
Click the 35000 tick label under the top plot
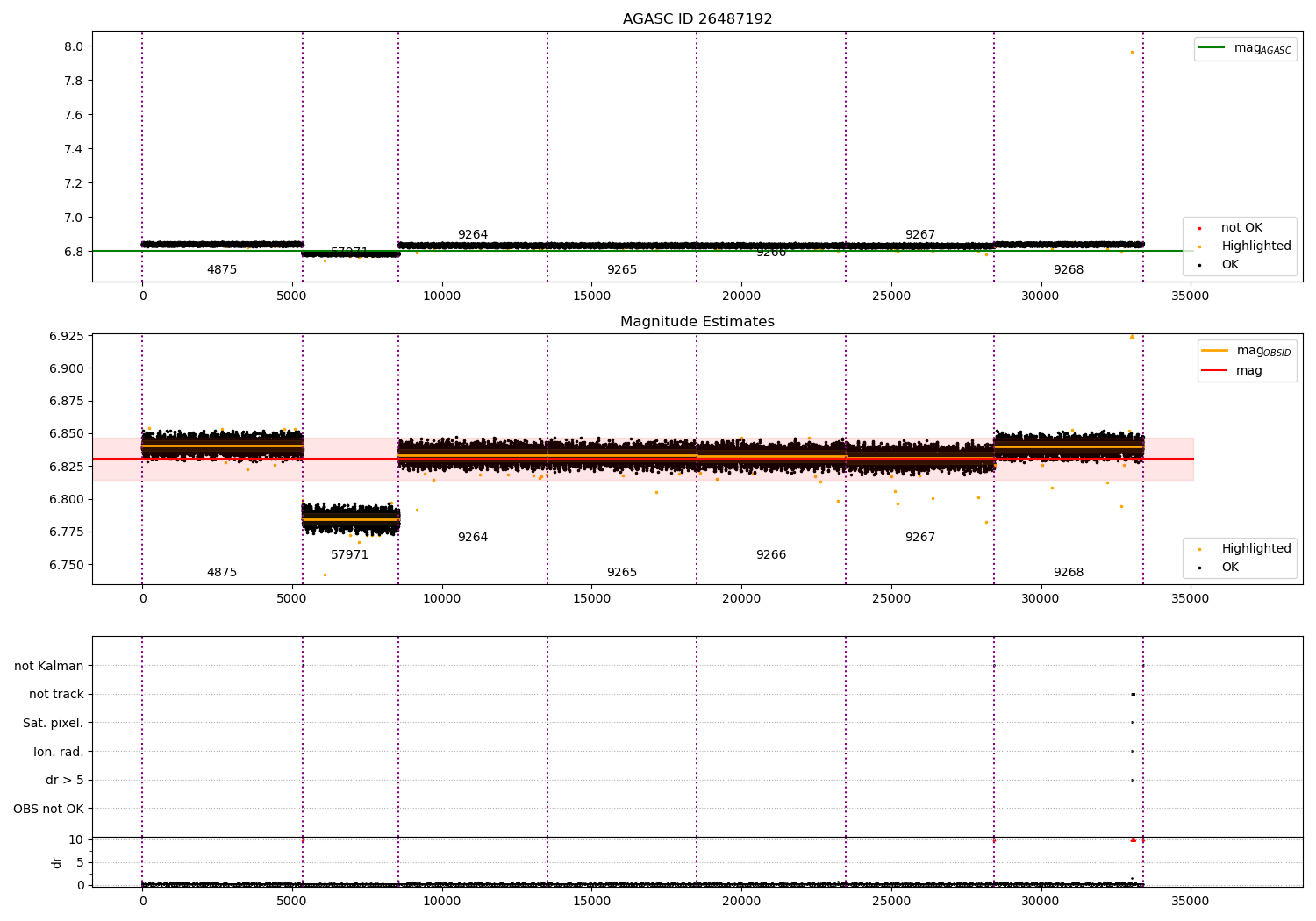1190,296
